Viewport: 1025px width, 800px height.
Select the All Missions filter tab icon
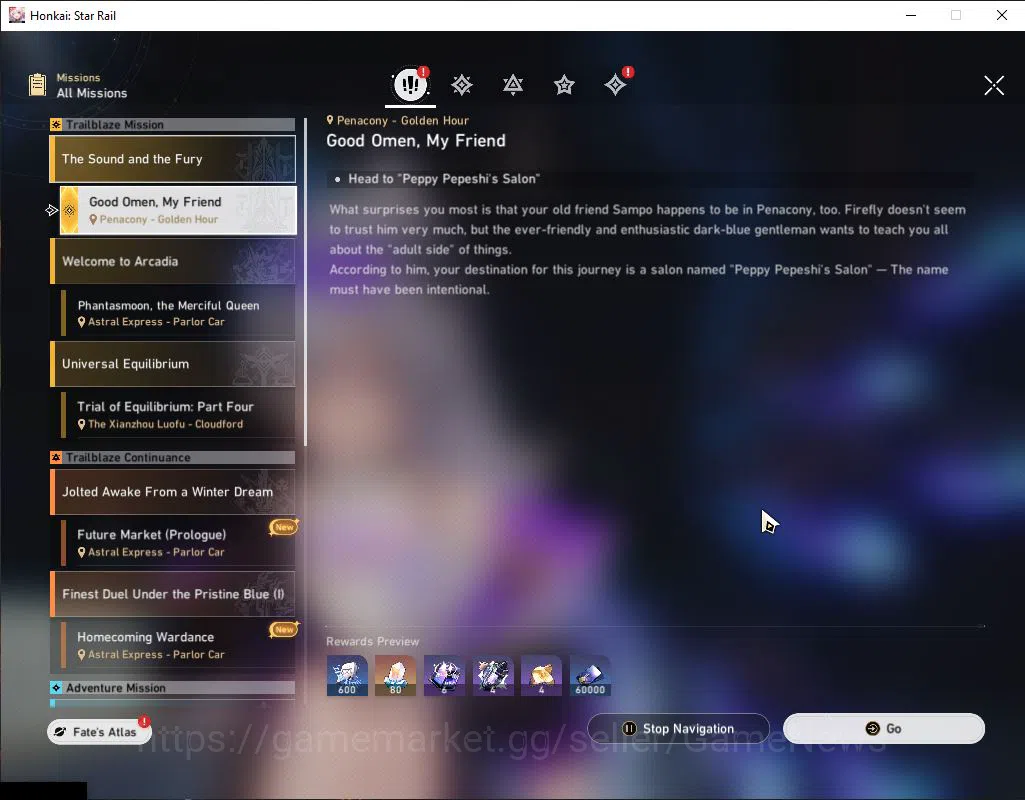(x=411, y=84)
